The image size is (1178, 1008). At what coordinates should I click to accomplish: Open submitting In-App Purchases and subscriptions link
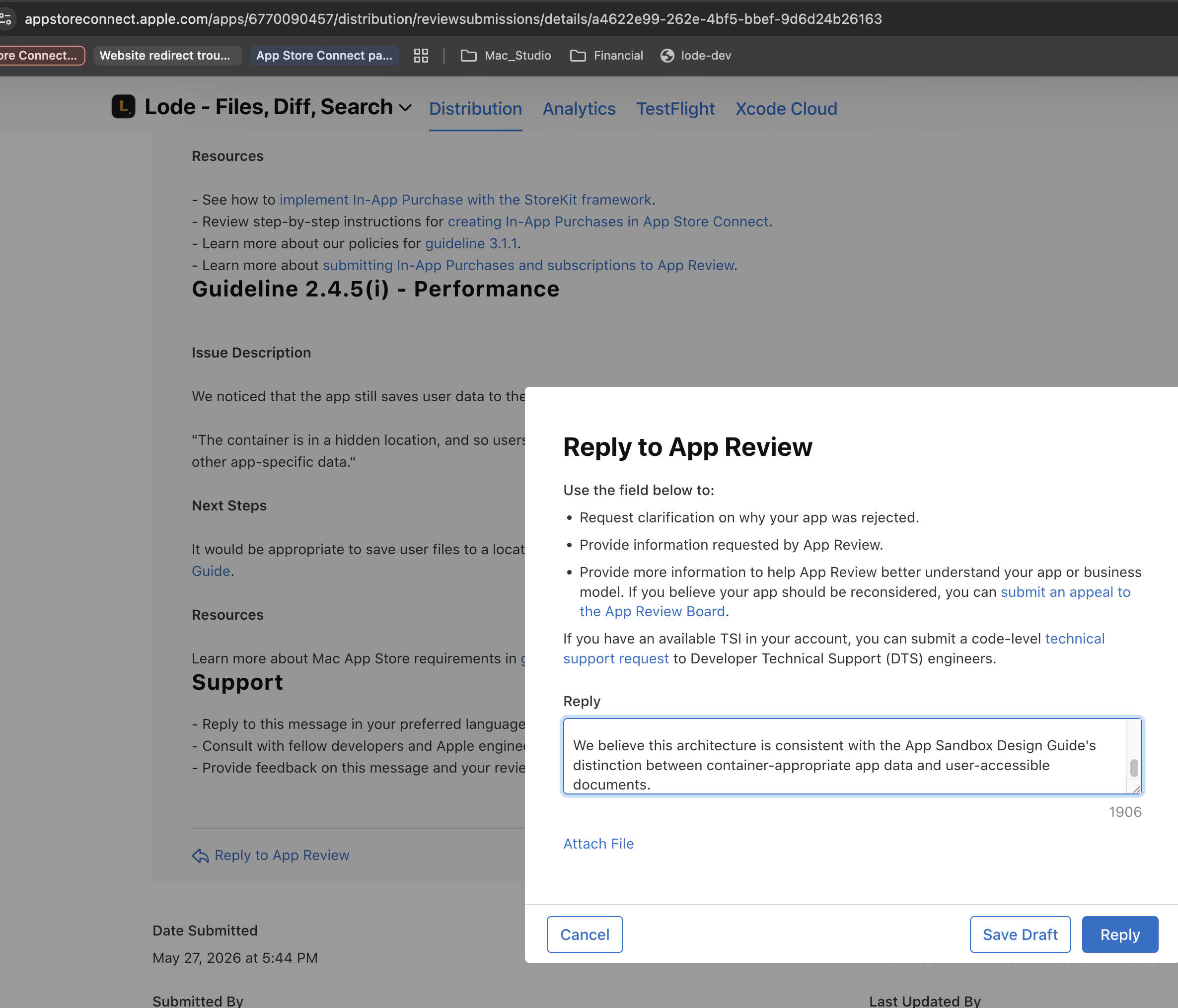528,265
